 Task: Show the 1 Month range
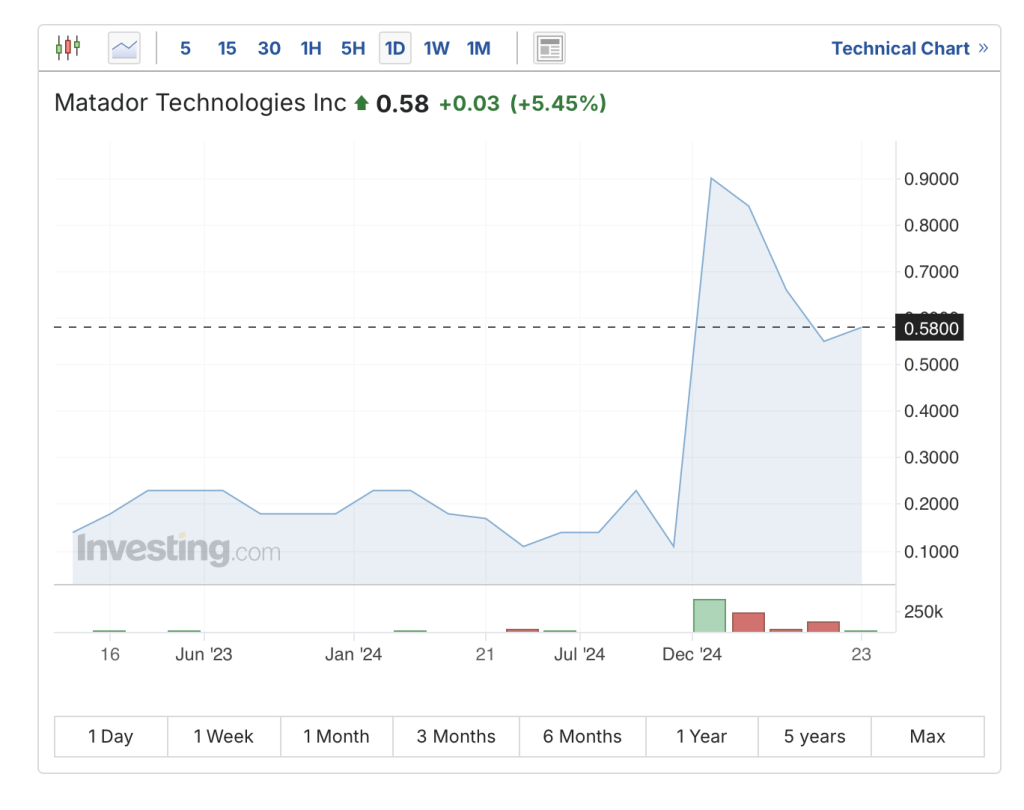[336, 736]
